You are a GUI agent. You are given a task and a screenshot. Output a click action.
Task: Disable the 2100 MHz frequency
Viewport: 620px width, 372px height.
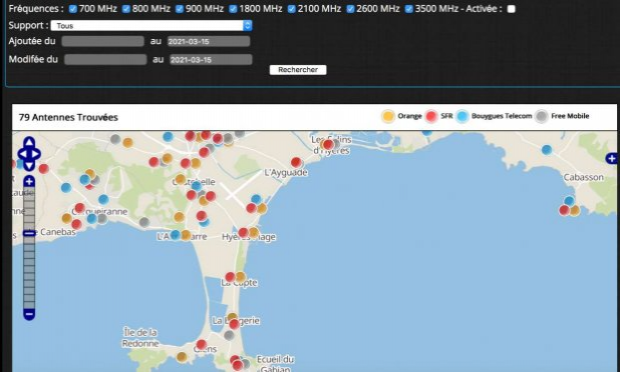pyautogui.click(x=291, y=9)
